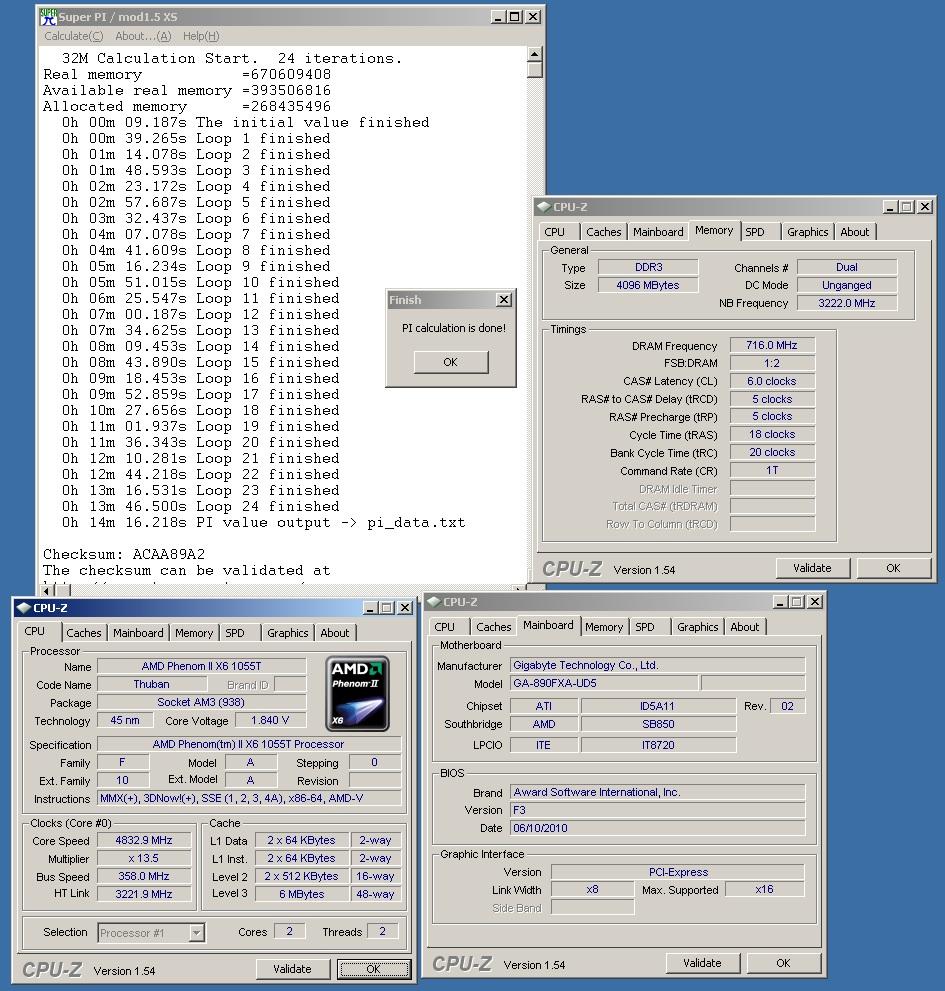Click the GA-890FXA-UD5 model field
The width and height of the screenshot is (945, 991).
pyautogui.click(x=604, y=683)
